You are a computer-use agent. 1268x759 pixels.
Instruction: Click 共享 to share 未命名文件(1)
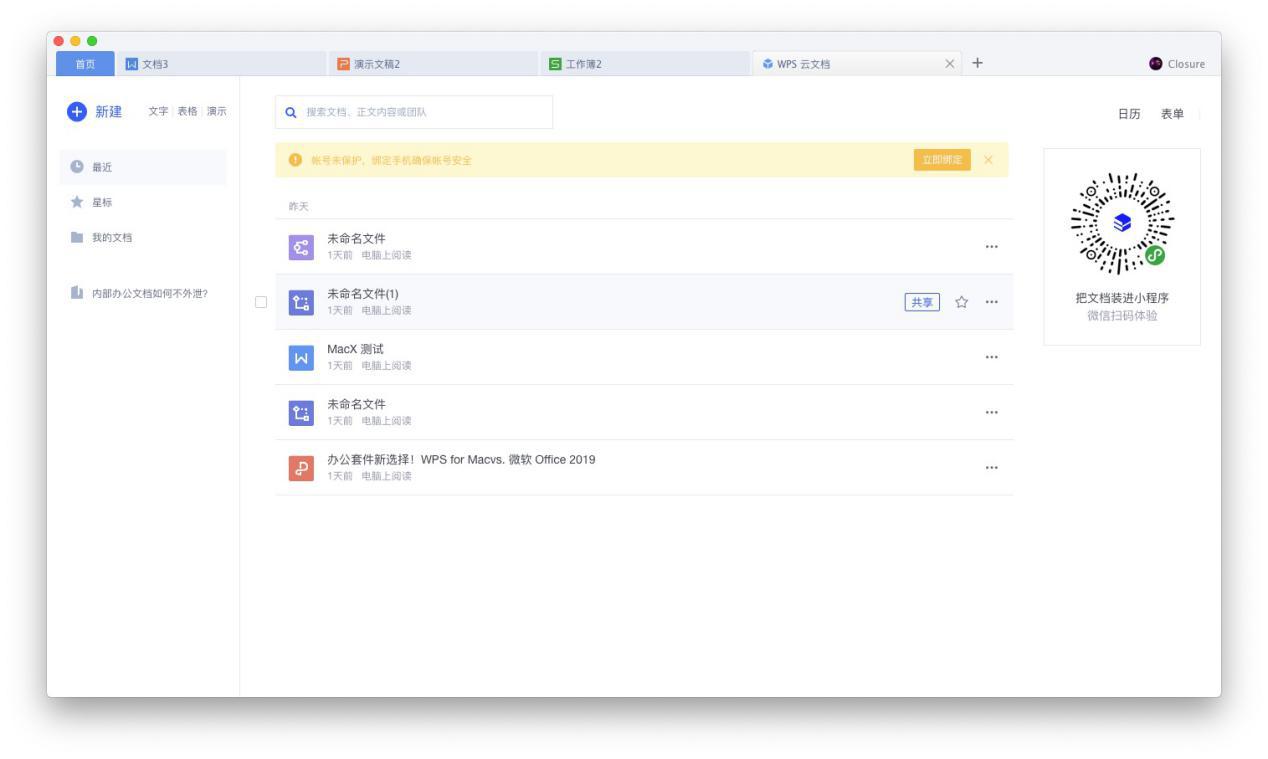click(x=922, y=301)
